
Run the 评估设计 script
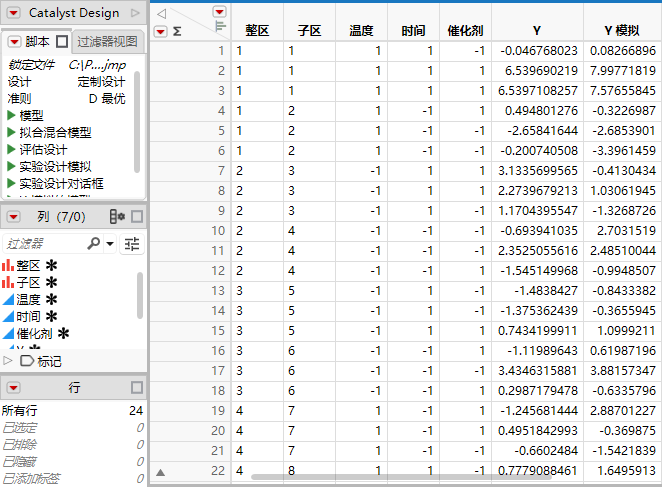(x=11, y=149)
